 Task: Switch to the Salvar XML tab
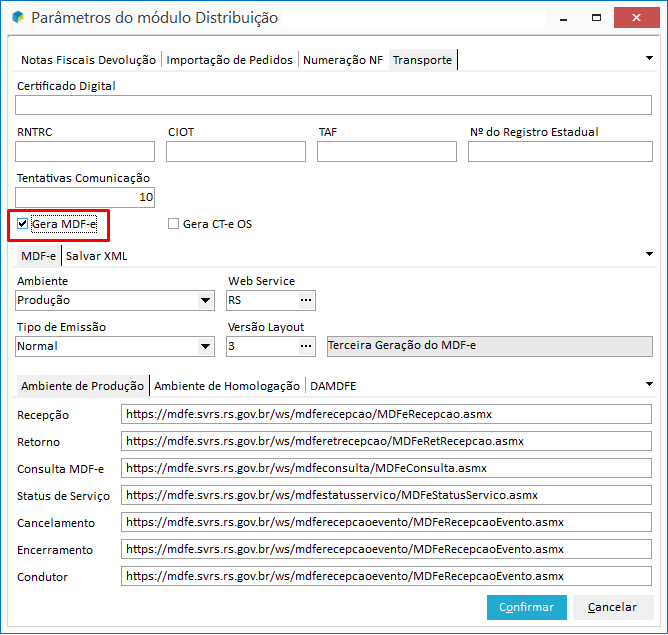(96, 256)
